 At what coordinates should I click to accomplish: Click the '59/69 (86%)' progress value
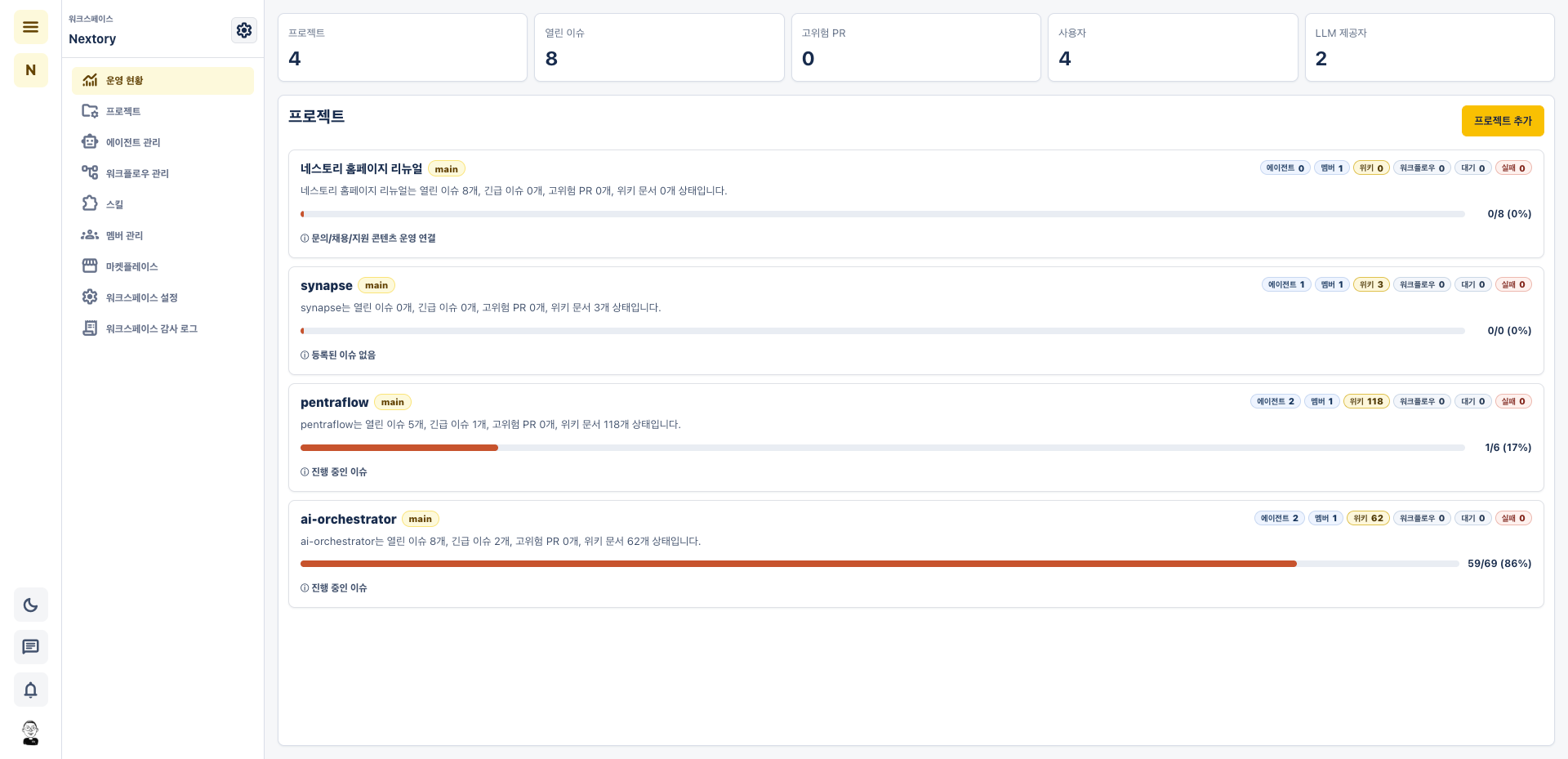pos(1499,564)
